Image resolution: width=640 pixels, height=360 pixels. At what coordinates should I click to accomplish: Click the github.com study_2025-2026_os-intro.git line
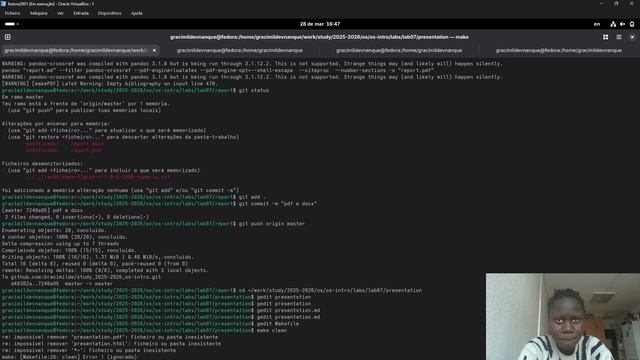point(81,277)
